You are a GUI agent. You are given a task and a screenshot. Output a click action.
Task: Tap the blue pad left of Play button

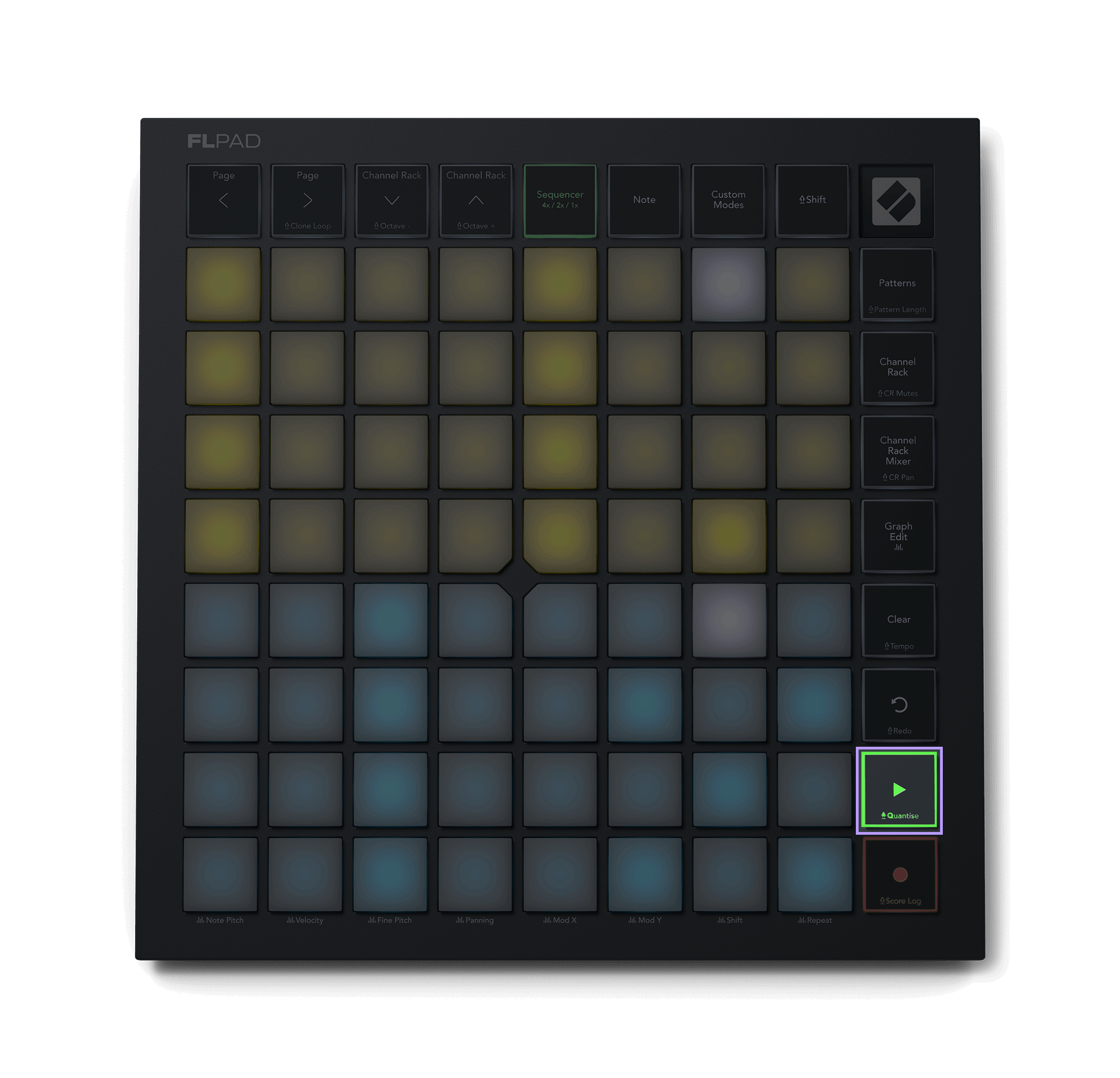(814, 789)
